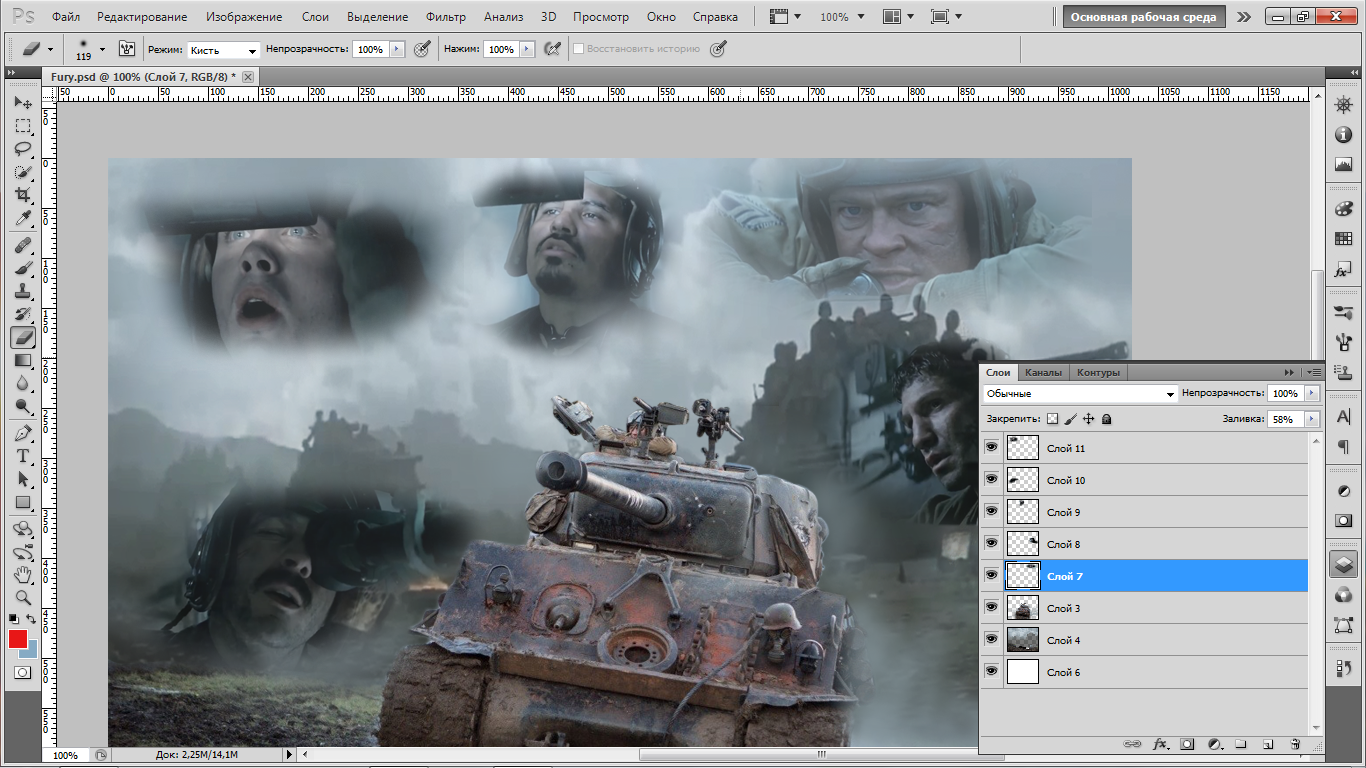The width and height of the screenshot is (1366, 768).
Task: Enable the Восстановить историю checkbox
Action: 579,48
